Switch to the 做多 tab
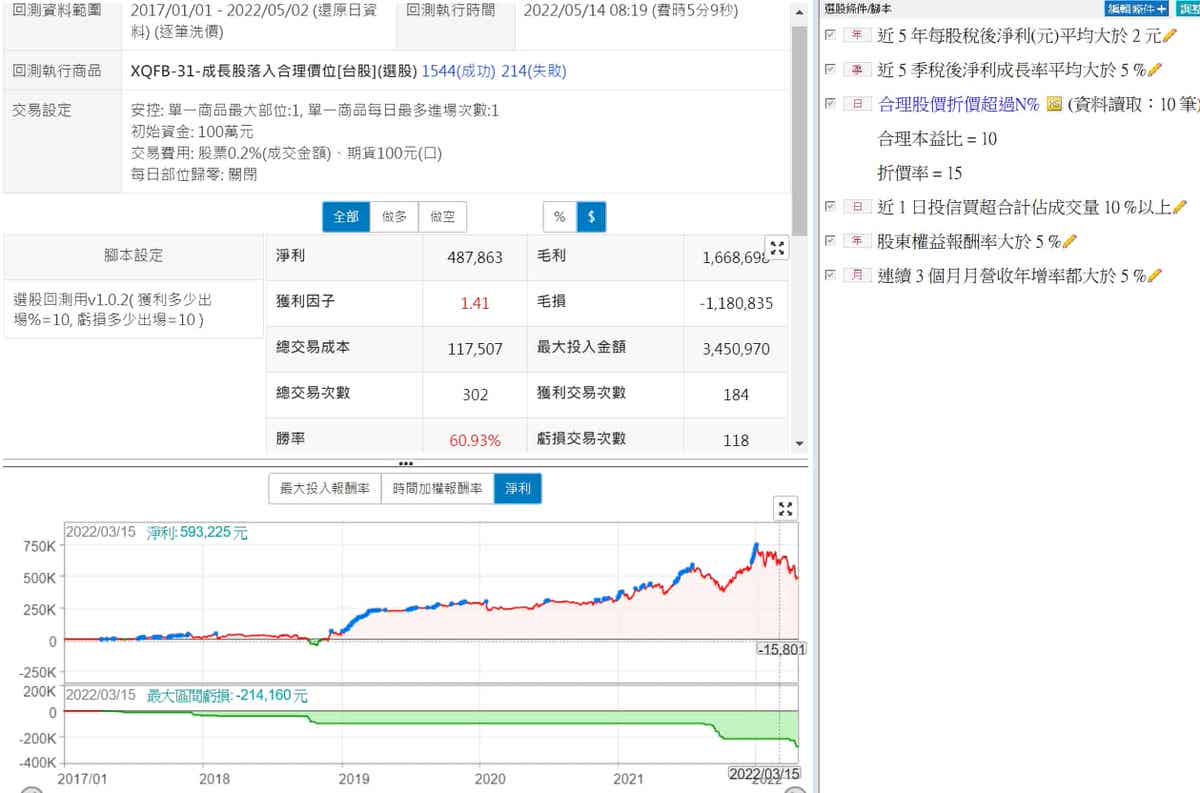 [394, 217]
